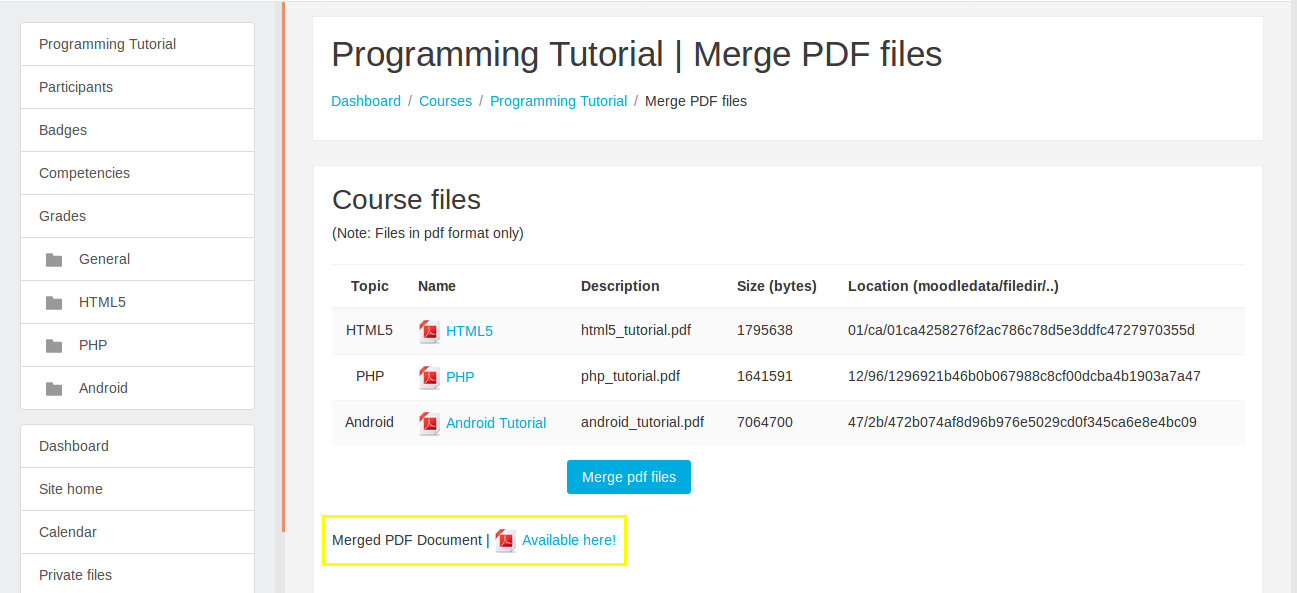
Task: Click the Programming Tutorial breadcrumb link
Action: tap(558, 101)
